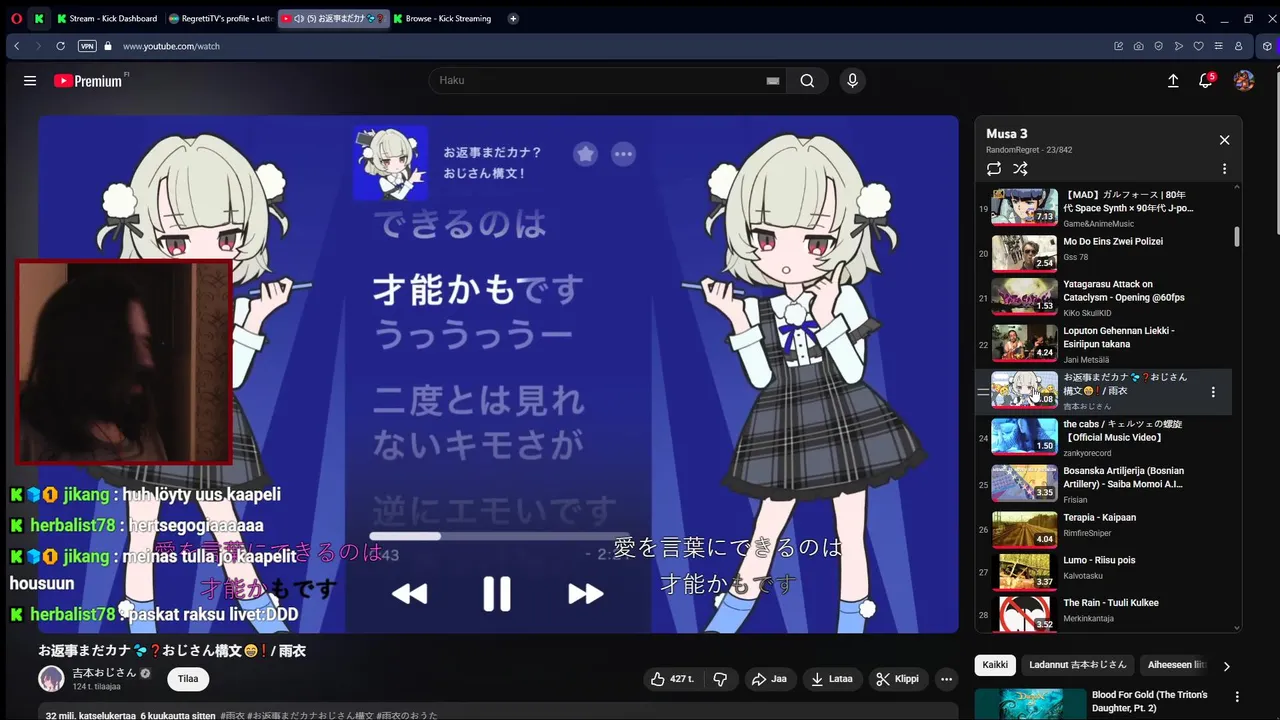
Task: Open the Opera main menu logo
Action: point(16,18)
